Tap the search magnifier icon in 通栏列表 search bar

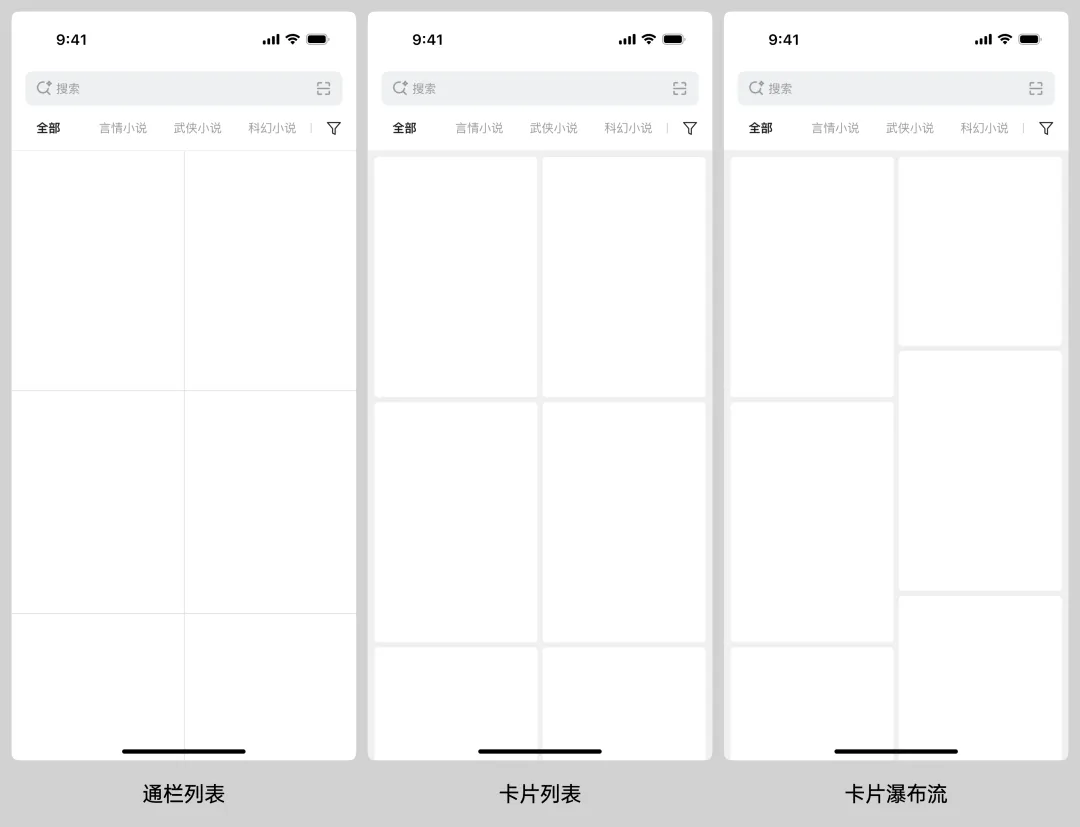pyautogui.click(x=44, y=89)
